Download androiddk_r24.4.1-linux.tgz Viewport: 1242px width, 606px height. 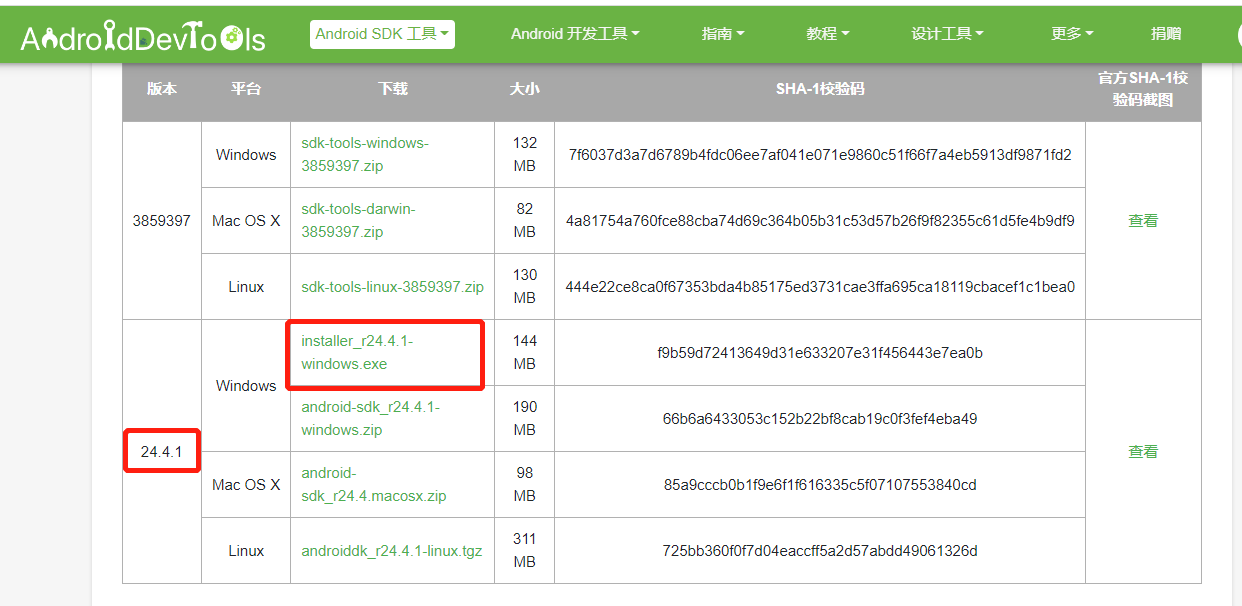click(x=392, y=551)
